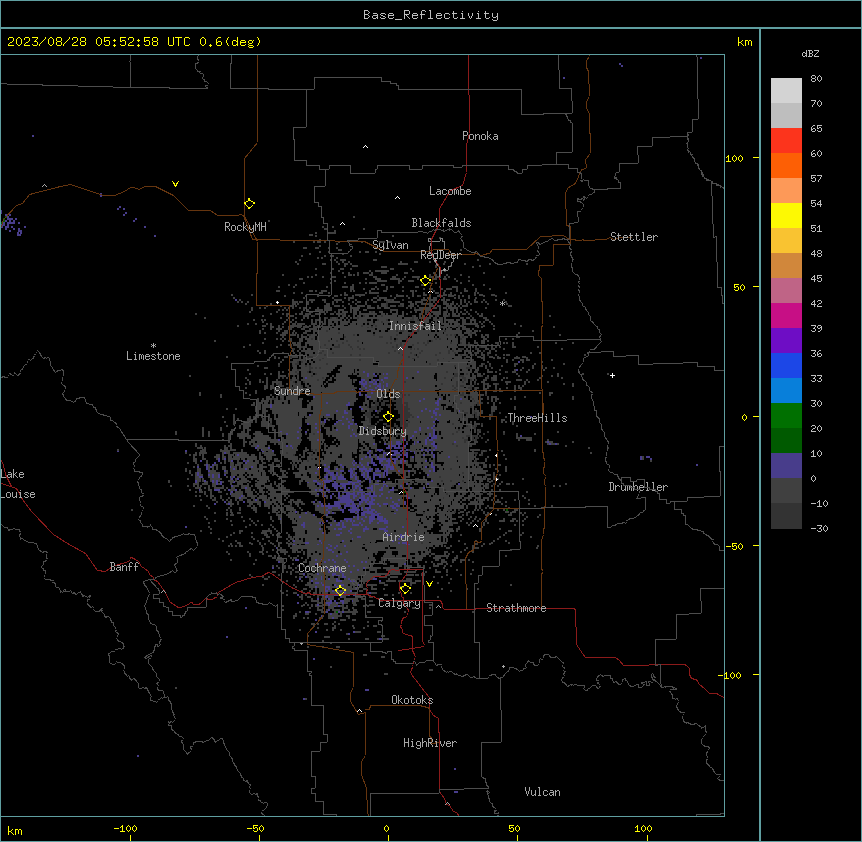Click the 100 km right axis tick label
This screenshot has height=842, width=862.
pyautogui.click(x=734, y=158)
